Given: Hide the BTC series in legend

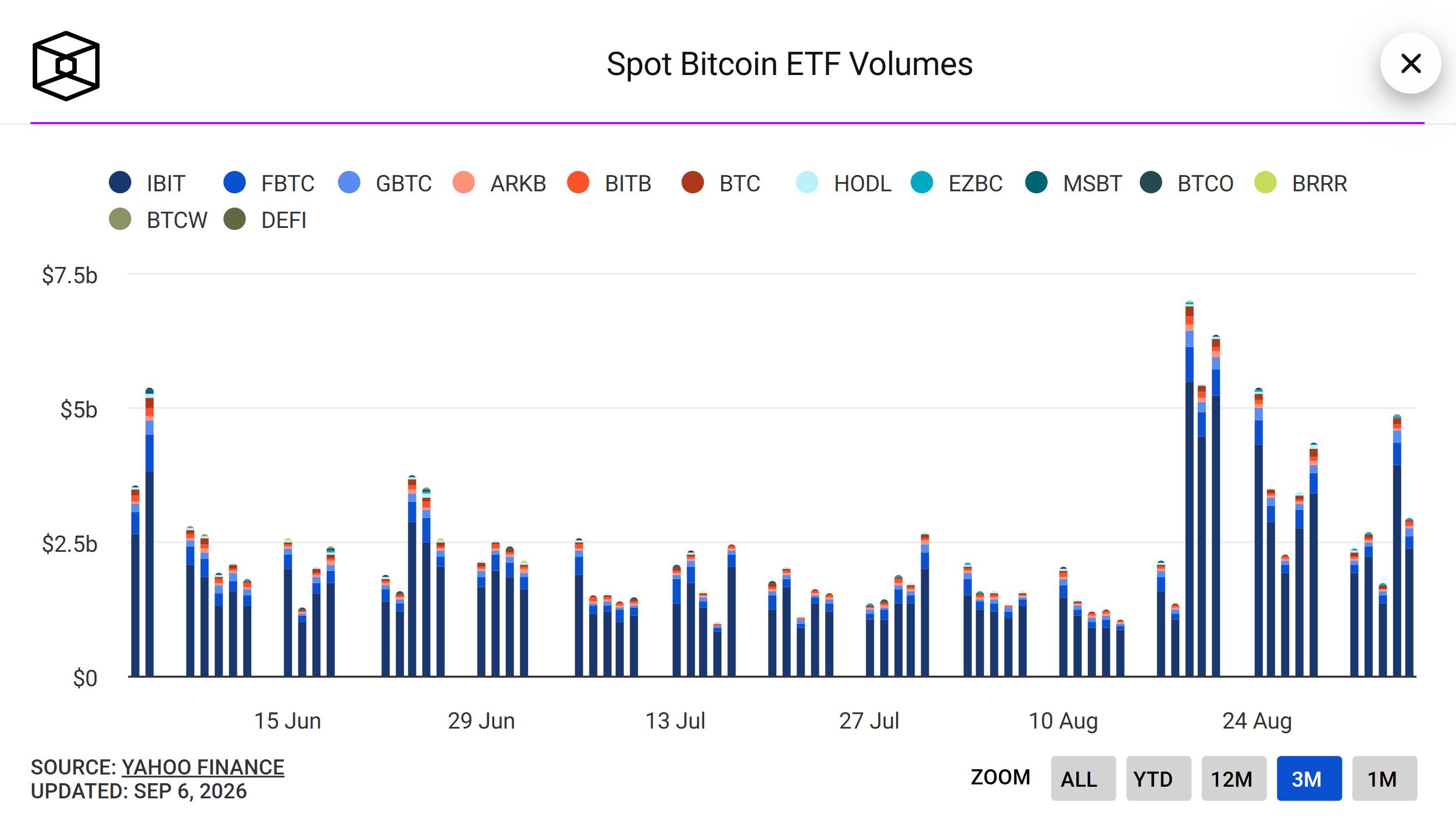Looking at the screenshot, I should point(720,183).
